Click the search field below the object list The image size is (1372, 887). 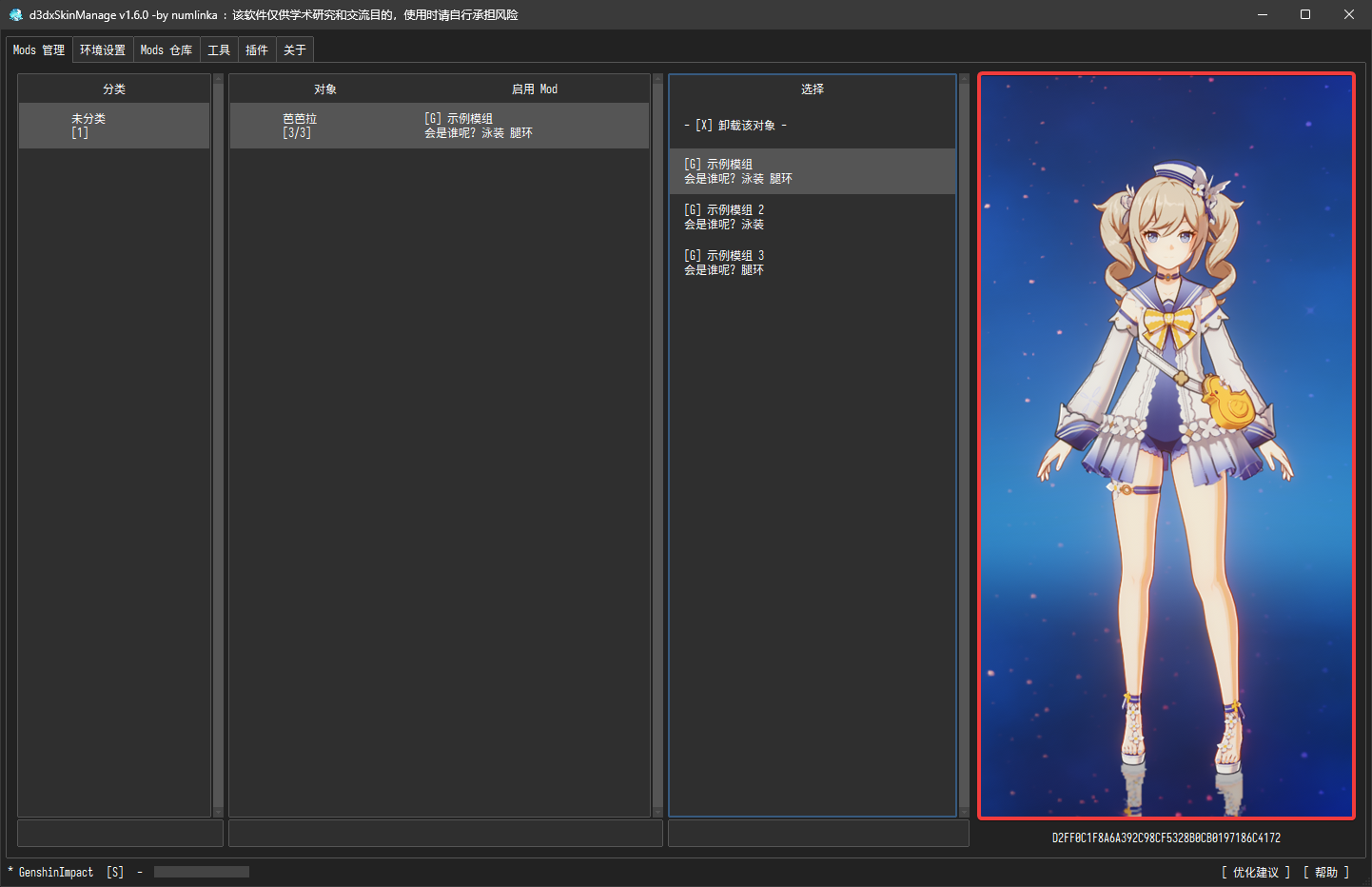click(x=445, y=834)
